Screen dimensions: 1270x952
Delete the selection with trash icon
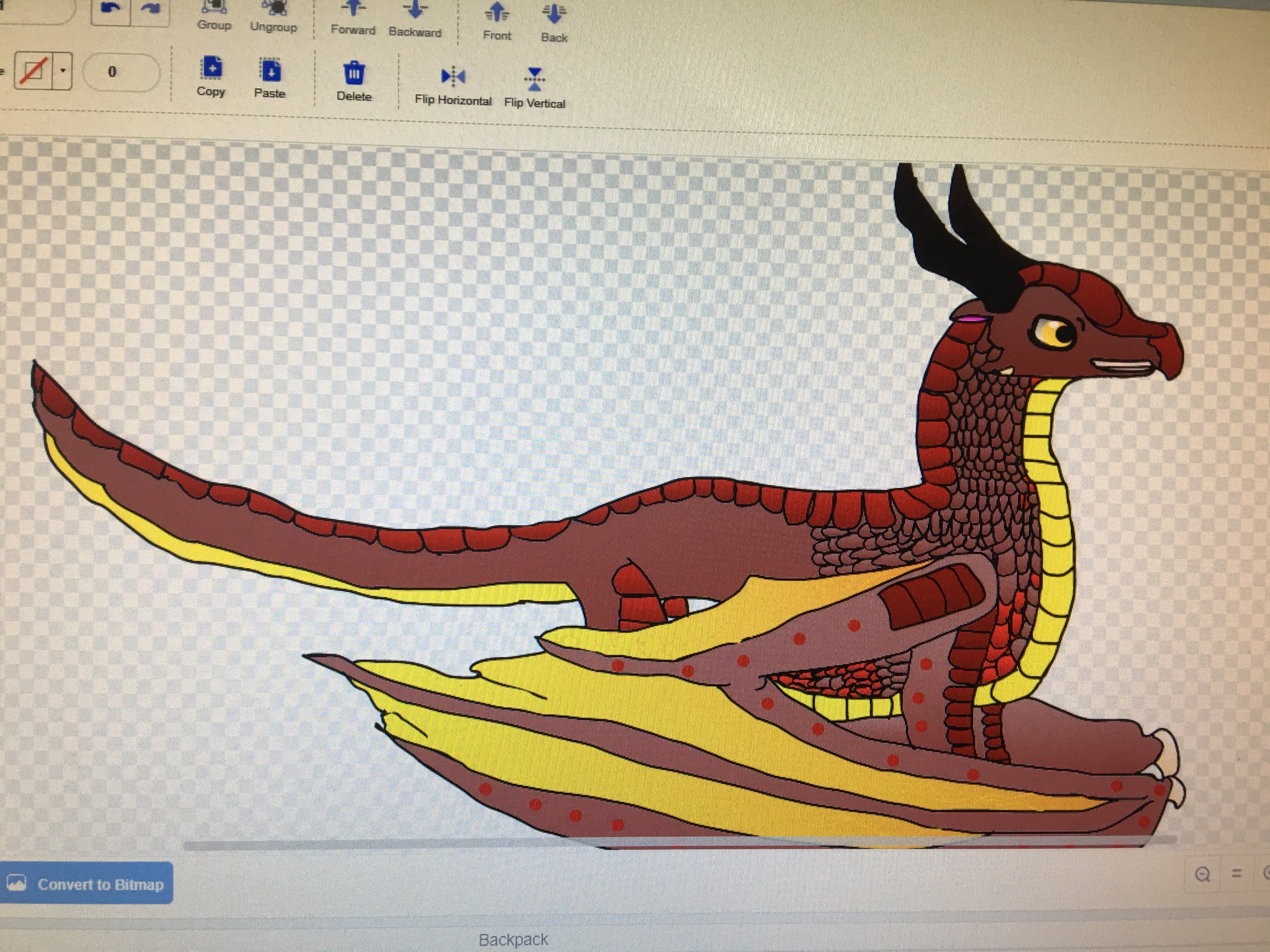354,82
